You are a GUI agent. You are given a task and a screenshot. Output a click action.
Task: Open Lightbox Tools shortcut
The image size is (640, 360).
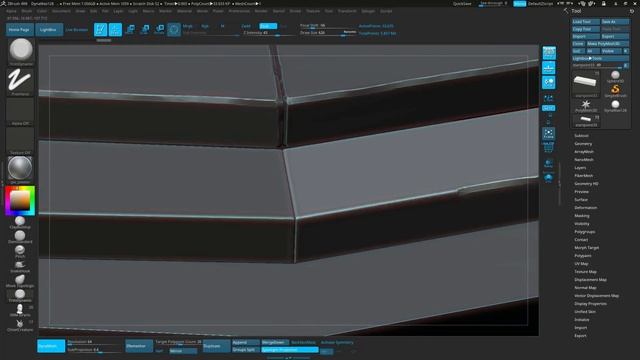coord(600,58)
